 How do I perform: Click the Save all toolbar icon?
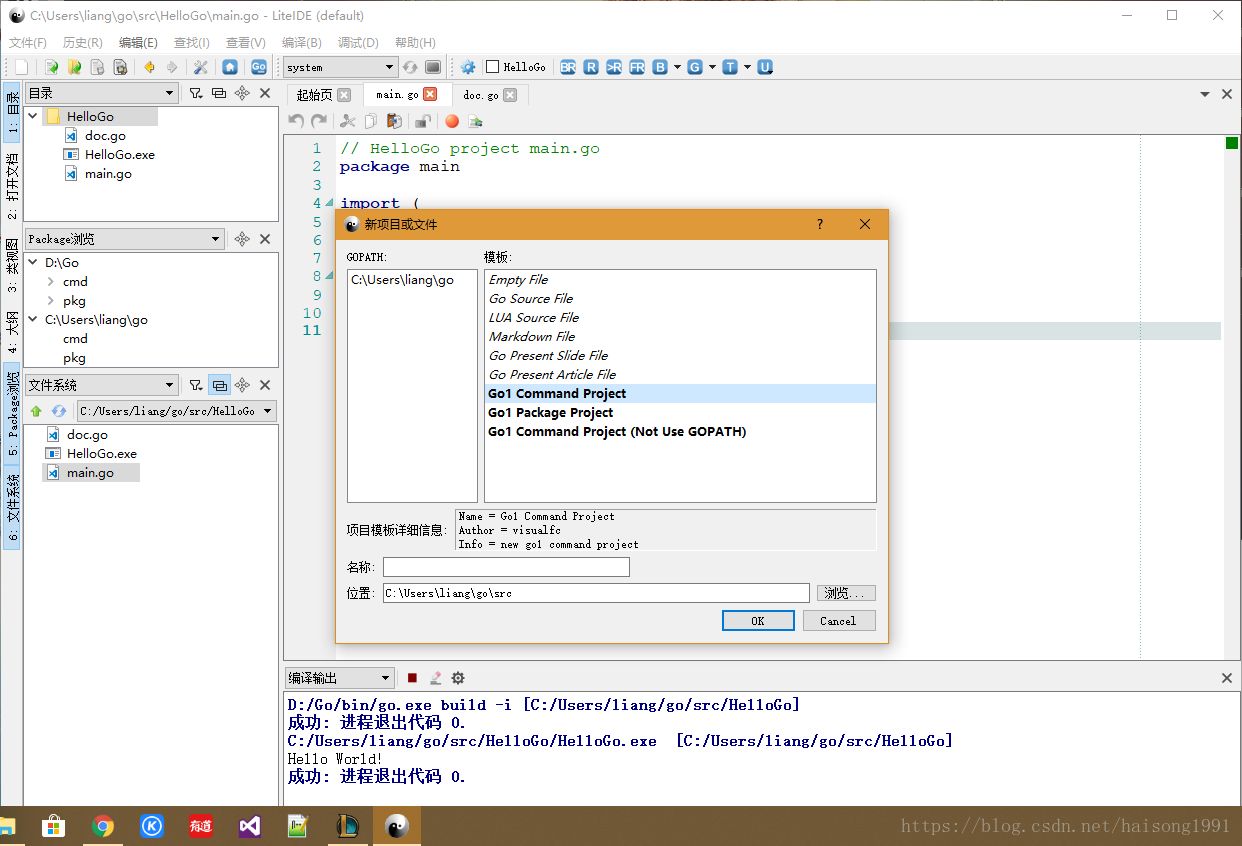click(x=120, y=67)
